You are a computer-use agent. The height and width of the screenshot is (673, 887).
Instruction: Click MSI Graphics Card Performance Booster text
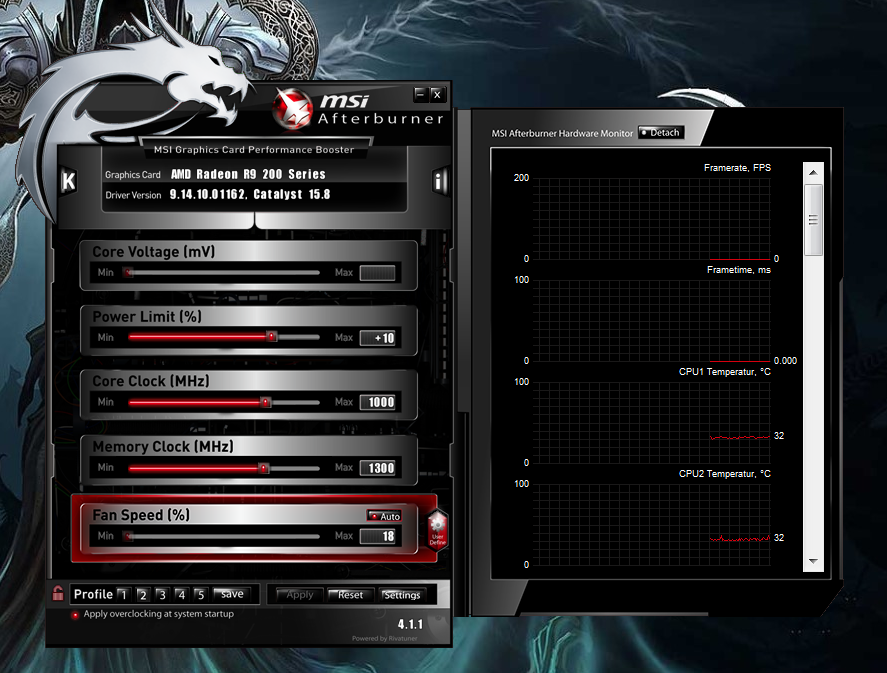254,150
